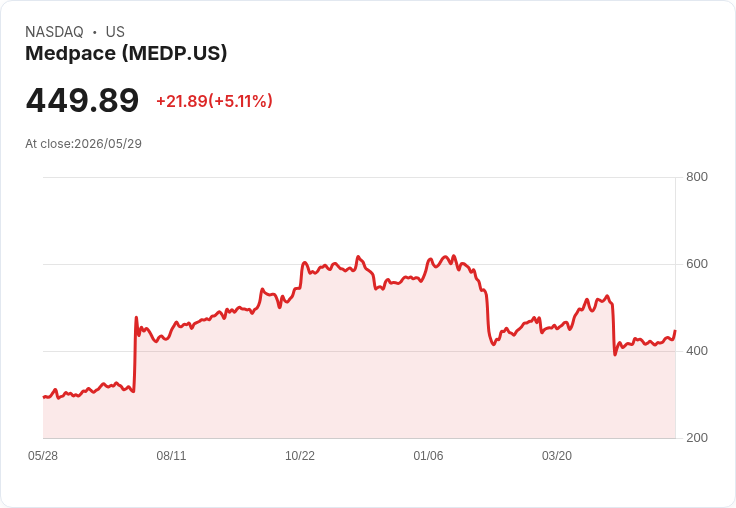This screenshot has height=508, width=736.
Task: Click the chart line start above 05/28
Action: [44, 397]
